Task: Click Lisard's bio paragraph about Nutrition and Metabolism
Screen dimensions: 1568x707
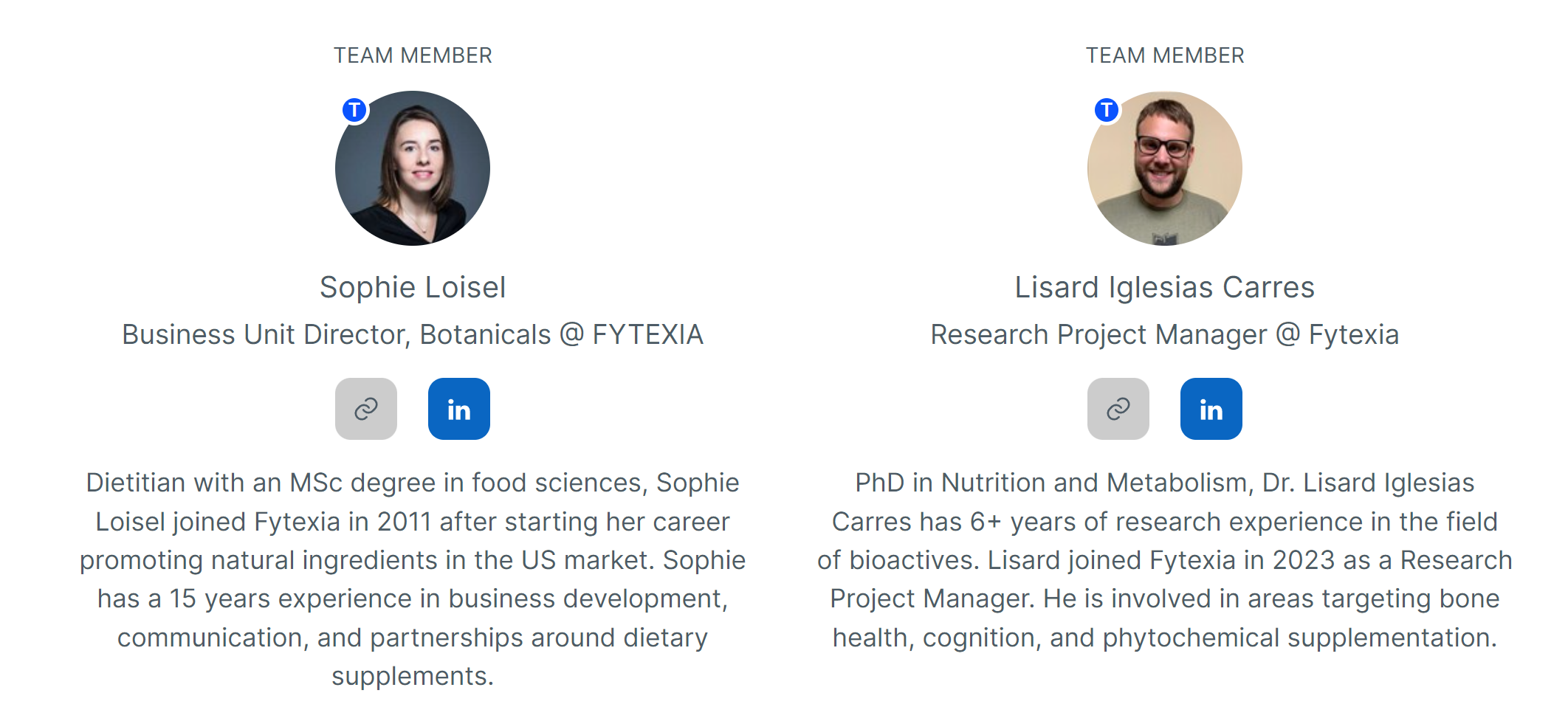Action: (1164, 559)
